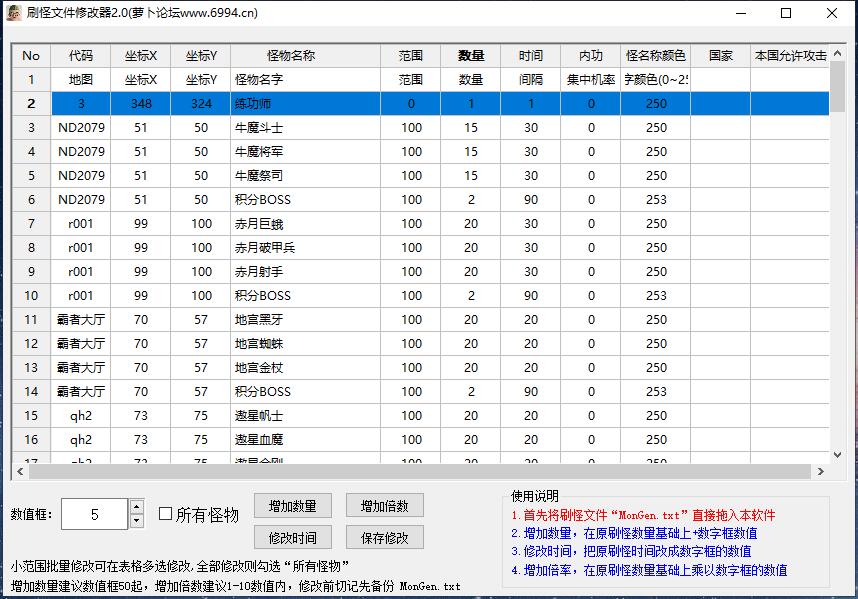Select the 积分BOSS cell in row 10
This screenshot has width=858, height=599.
(305, 296)
